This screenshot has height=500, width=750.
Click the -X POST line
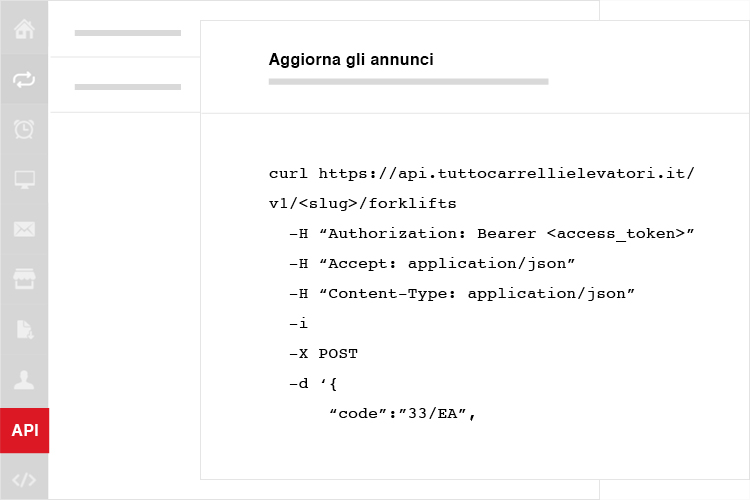(x=323, y=354)
